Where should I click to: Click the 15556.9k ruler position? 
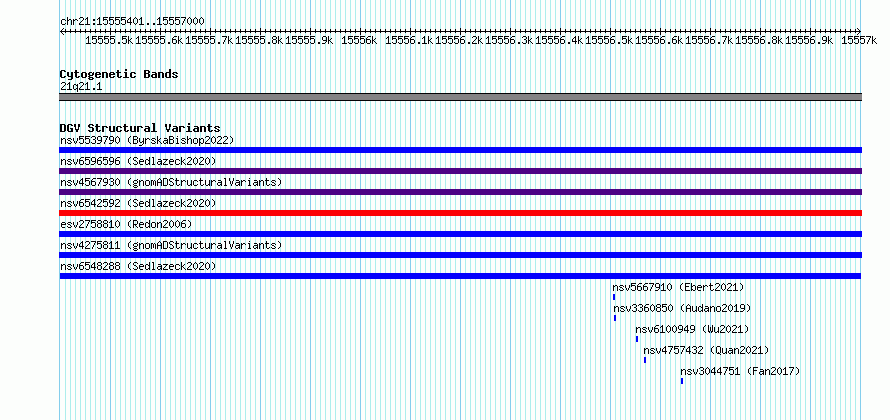point(809,40)
